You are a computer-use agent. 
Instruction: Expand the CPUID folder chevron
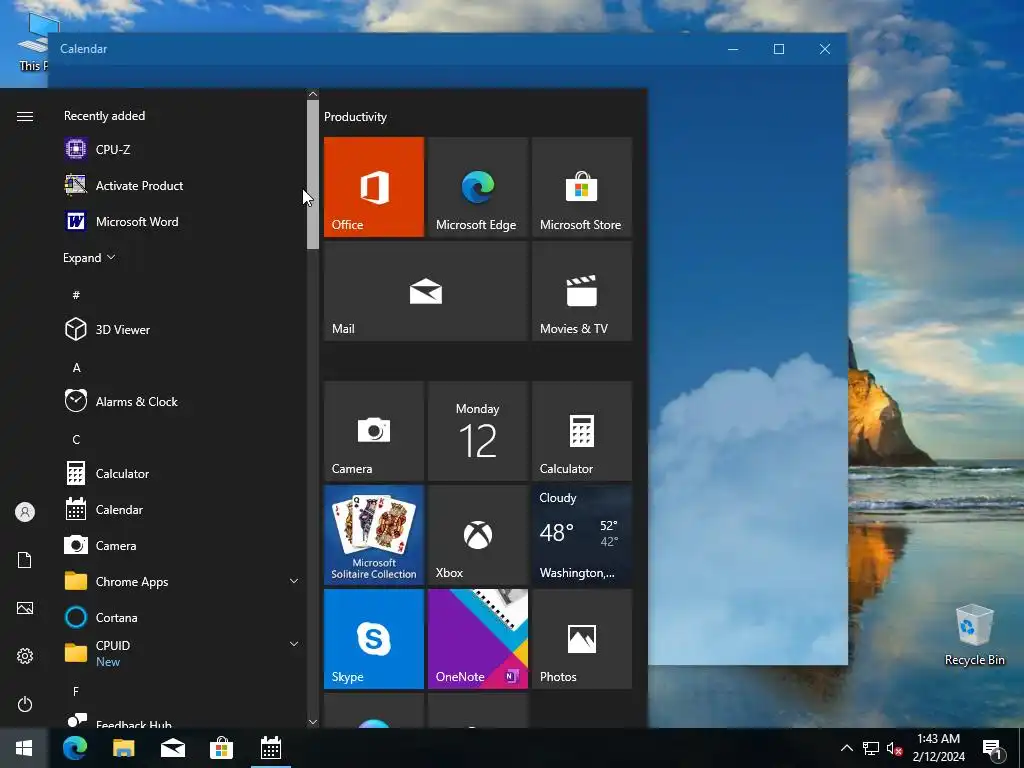(294, 645)
